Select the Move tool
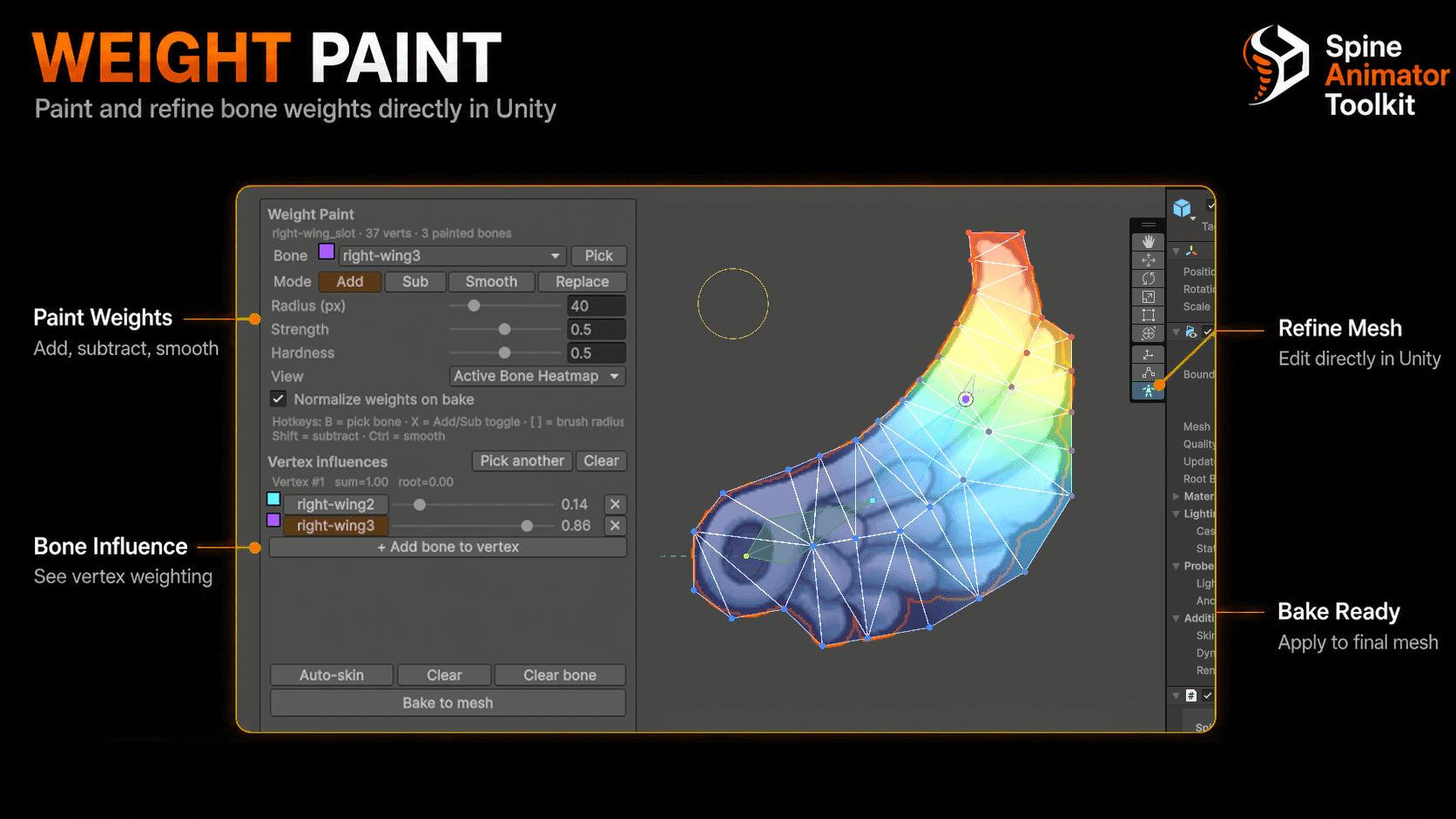The image size is (1456, 819). click(x=1148, y=259)
